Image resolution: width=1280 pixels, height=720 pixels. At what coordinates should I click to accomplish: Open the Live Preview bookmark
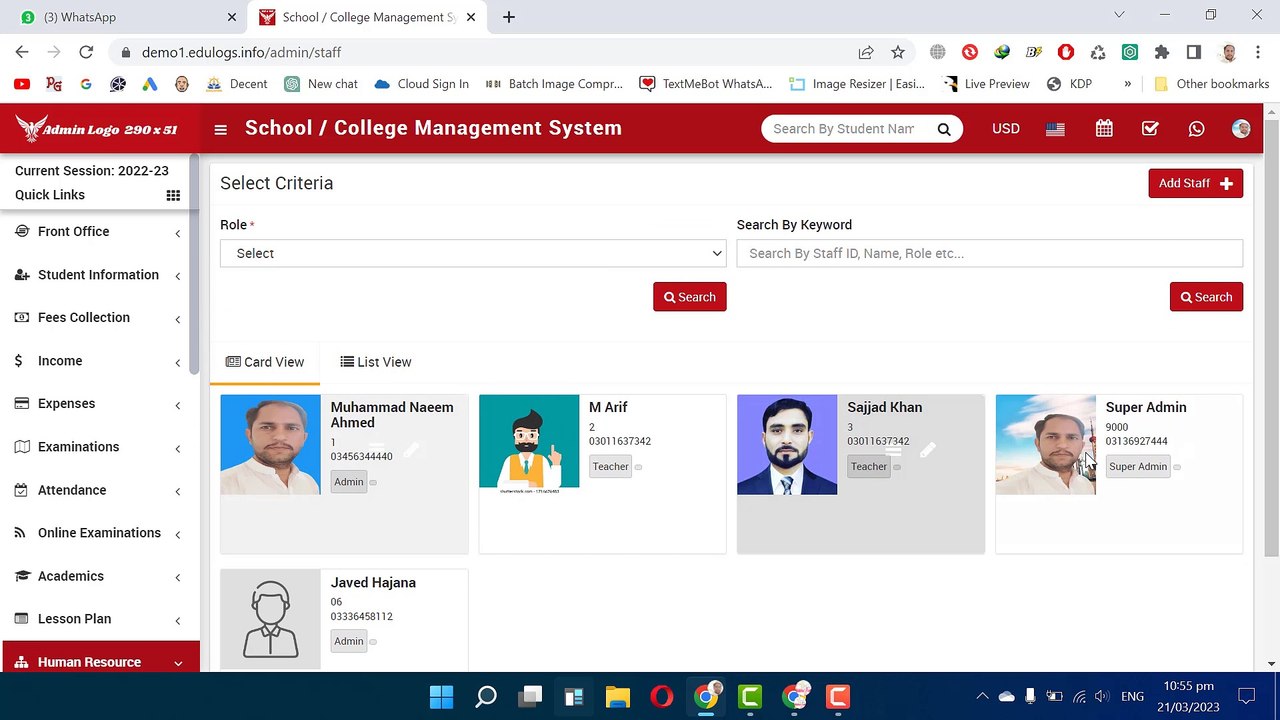pyautogui.click(x=986, y=84)
